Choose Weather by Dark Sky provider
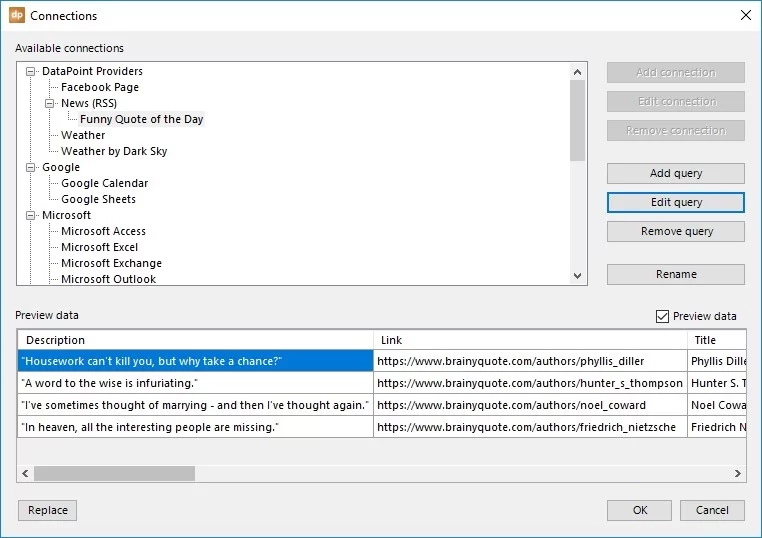 [x=114, y=151]
